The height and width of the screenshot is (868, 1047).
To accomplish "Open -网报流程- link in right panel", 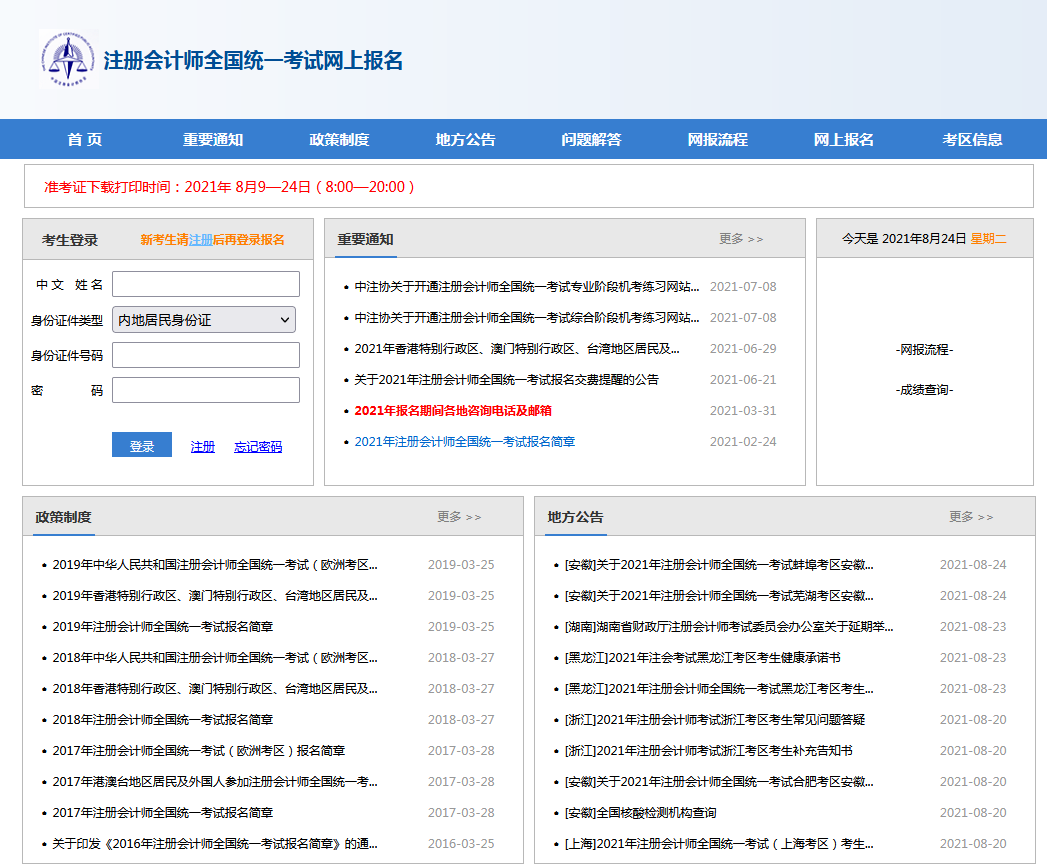I will [x=924, y=350].
